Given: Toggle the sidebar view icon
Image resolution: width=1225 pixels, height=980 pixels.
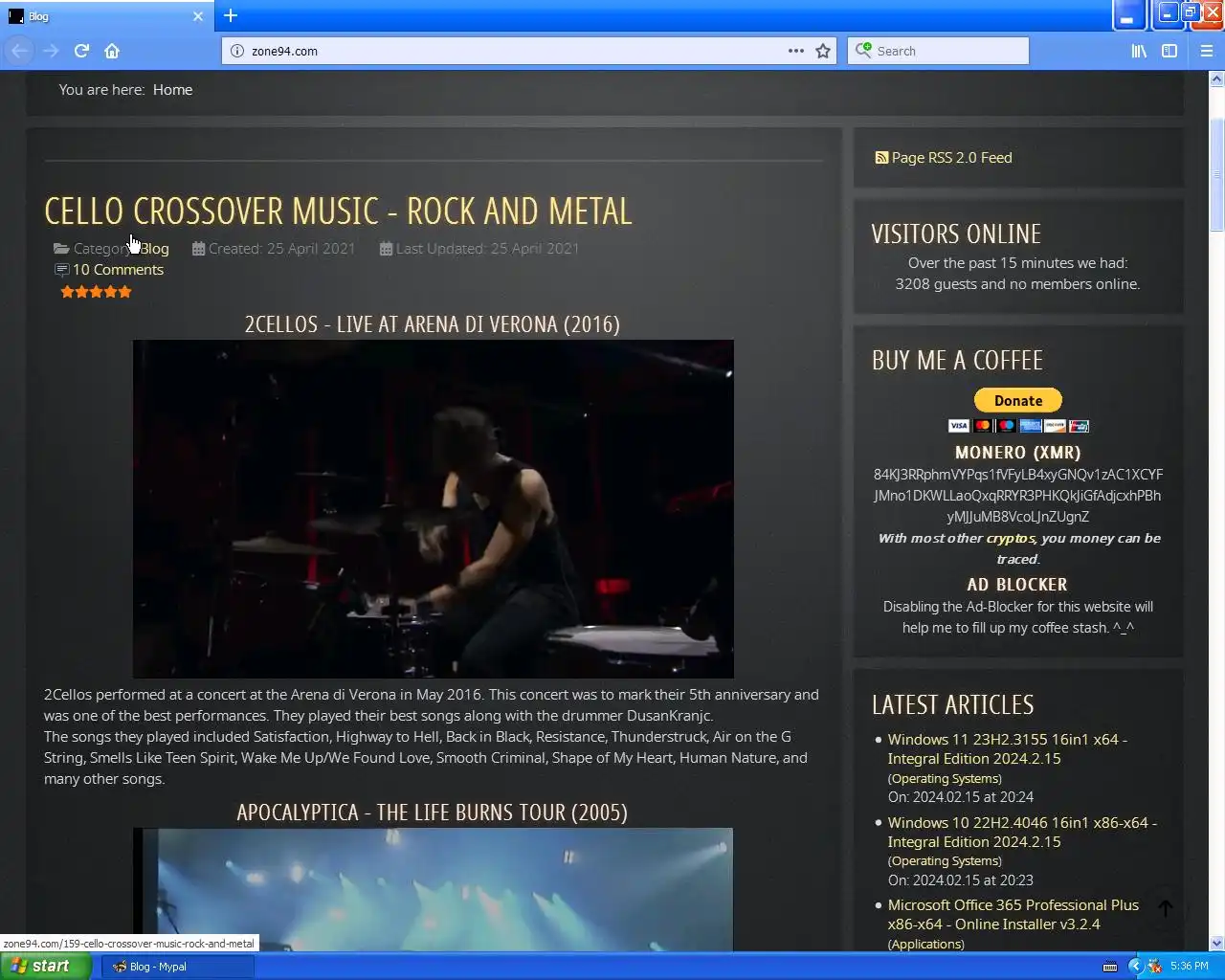Looking at the screenshot, I should tap(1169, 51).
